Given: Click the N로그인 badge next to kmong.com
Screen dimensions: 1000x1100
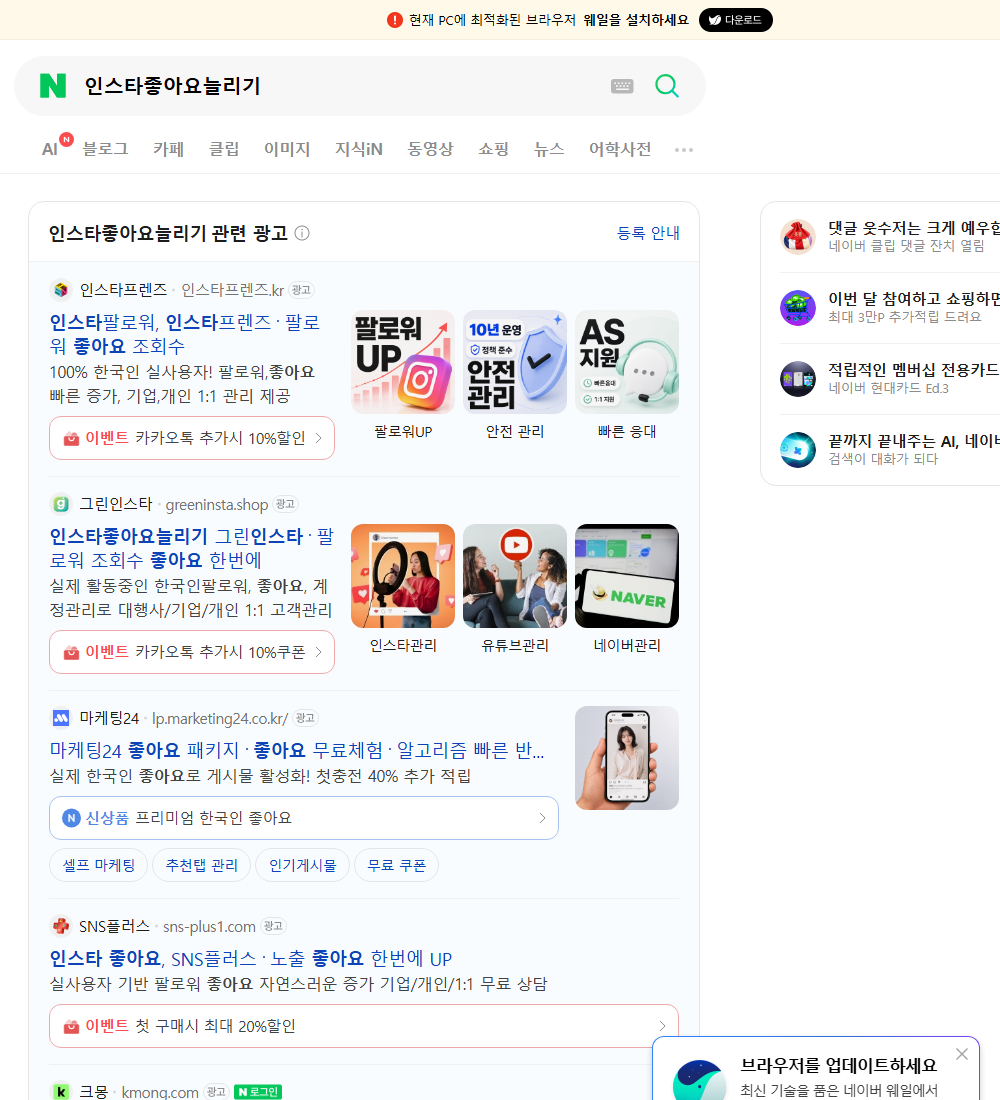Looking at the screenshot, I should pos(258,1092).
